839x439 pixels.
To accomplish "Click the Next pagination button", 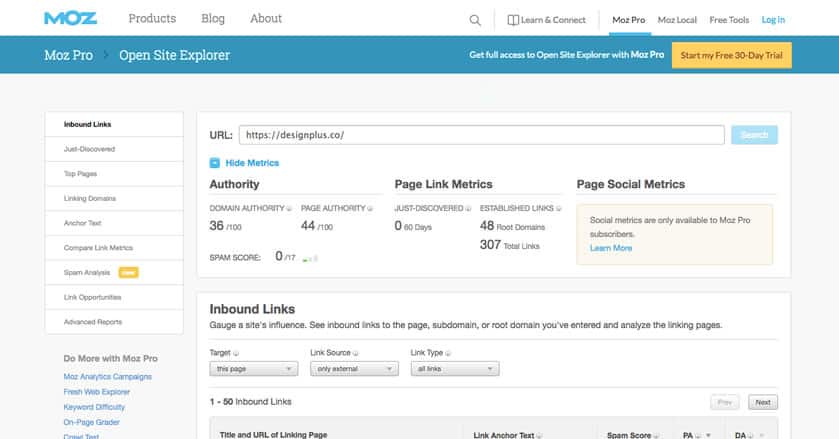I will coord(763,402).
